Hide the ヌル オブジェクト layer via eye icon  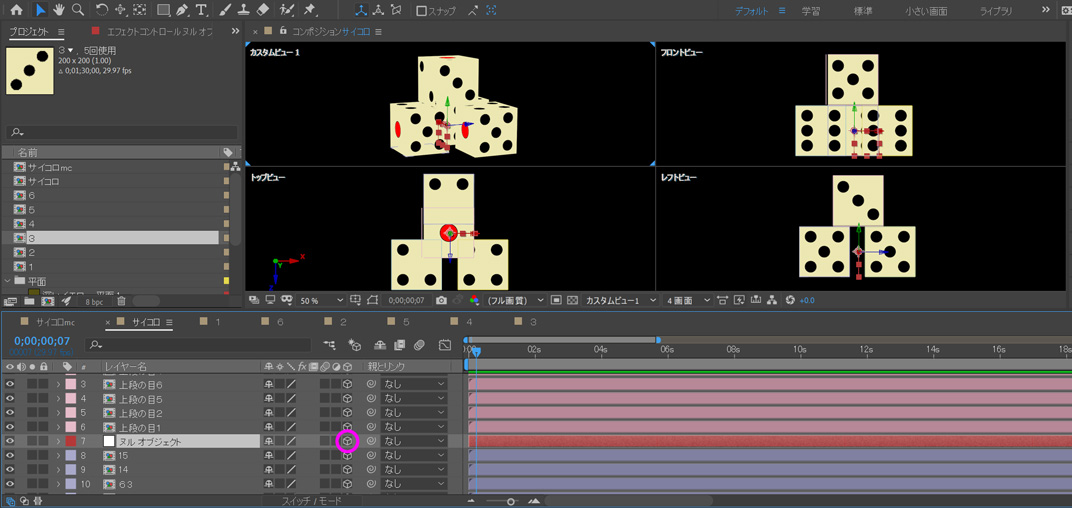pyautogui.click(x=10, y=441)
